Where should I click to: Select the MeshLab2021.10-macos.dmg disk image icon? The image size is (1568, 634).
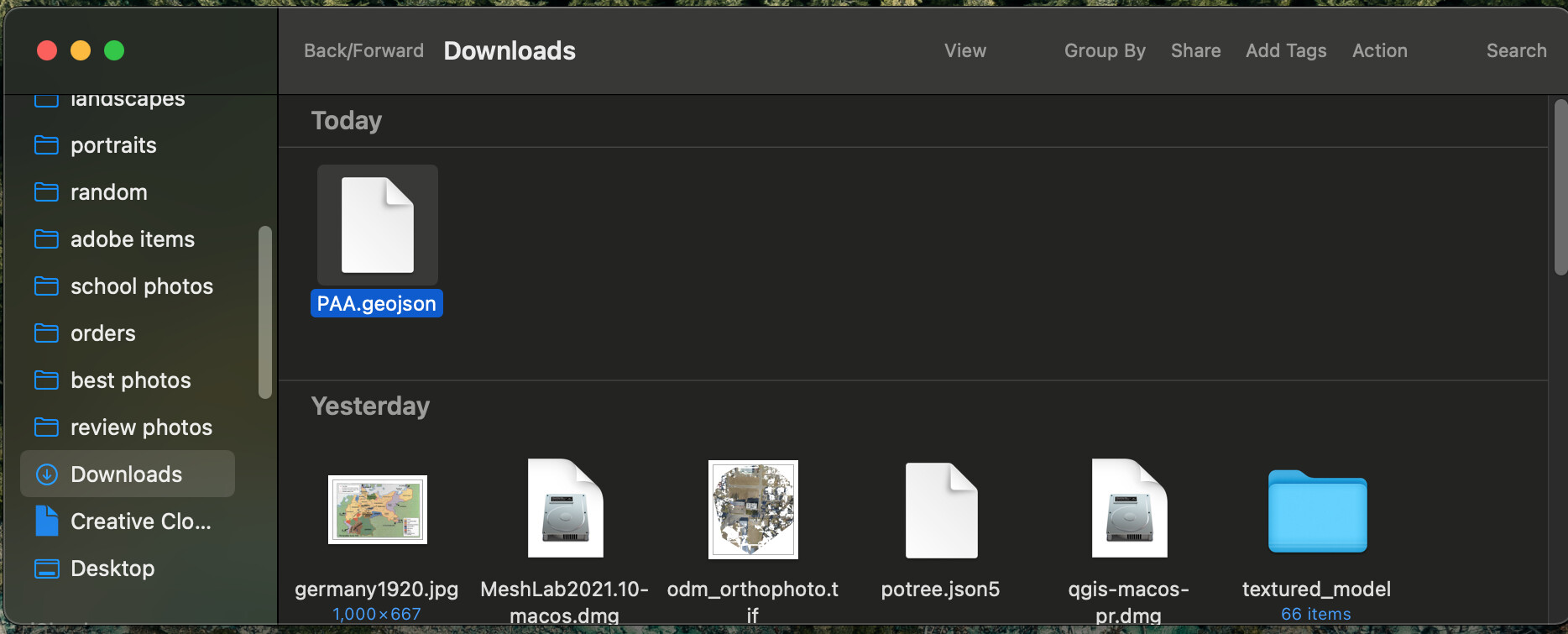coord(565,509)
